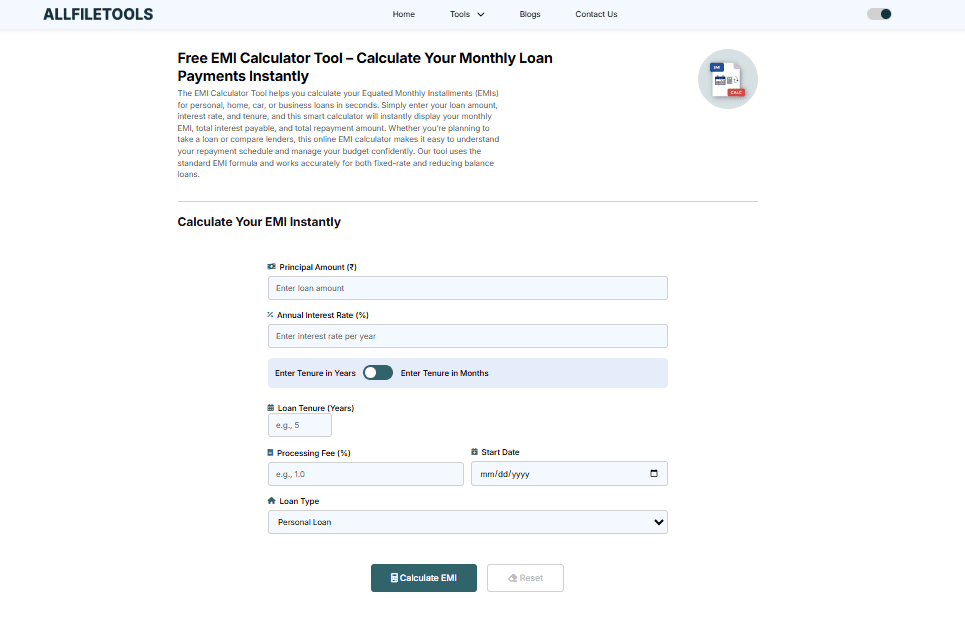Click the calendar icon beside Start Date label
Viewport: 965px width, 618px height.
point(474,452)
